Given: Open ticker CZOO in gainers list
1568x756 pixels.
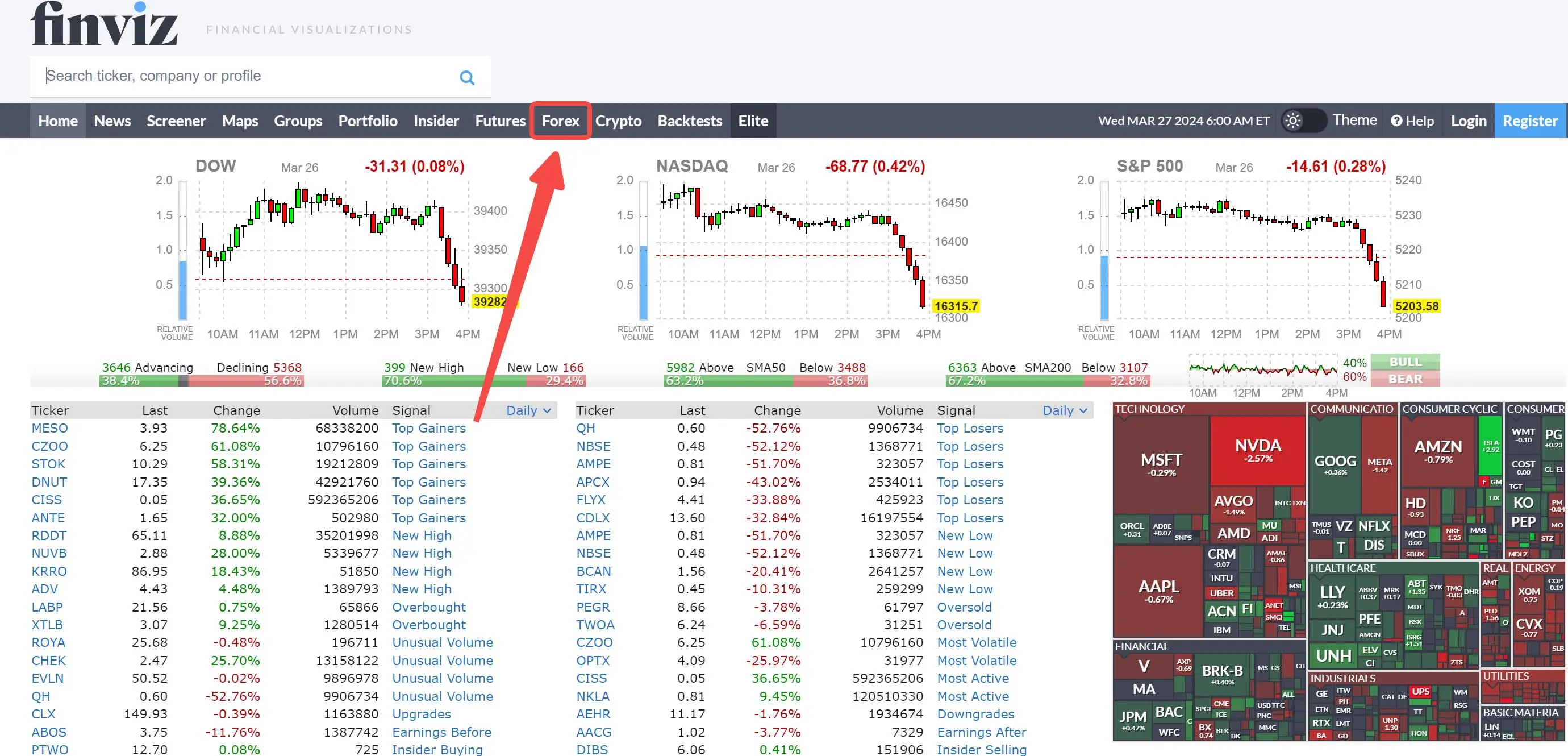Looking at the screenshot, I should (50, 447).
